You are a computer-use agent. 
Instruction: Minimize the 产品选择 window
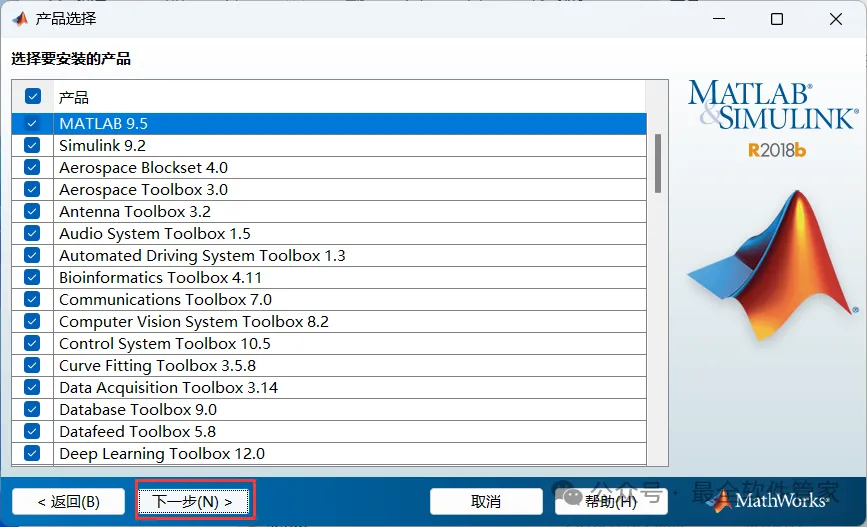719,19
